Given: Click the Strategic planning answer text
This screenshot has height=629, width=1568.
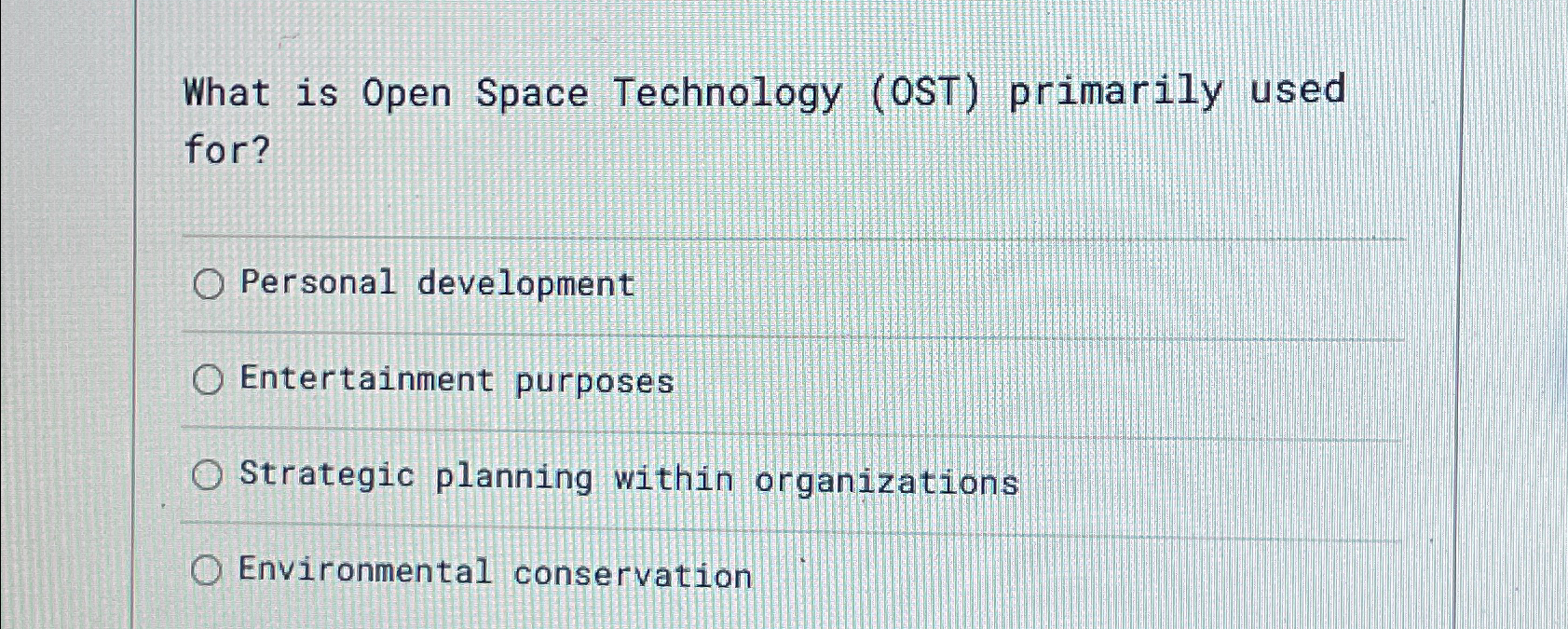Looking at the screenshot, I should (x=628, y=478).
